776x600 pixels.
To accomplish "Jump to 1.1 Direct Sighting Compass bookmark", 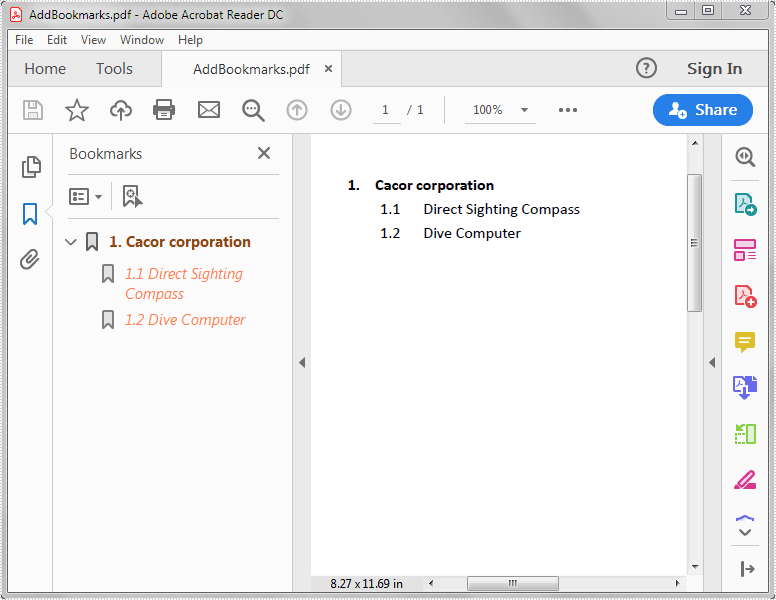I will (x=184, y=284).
